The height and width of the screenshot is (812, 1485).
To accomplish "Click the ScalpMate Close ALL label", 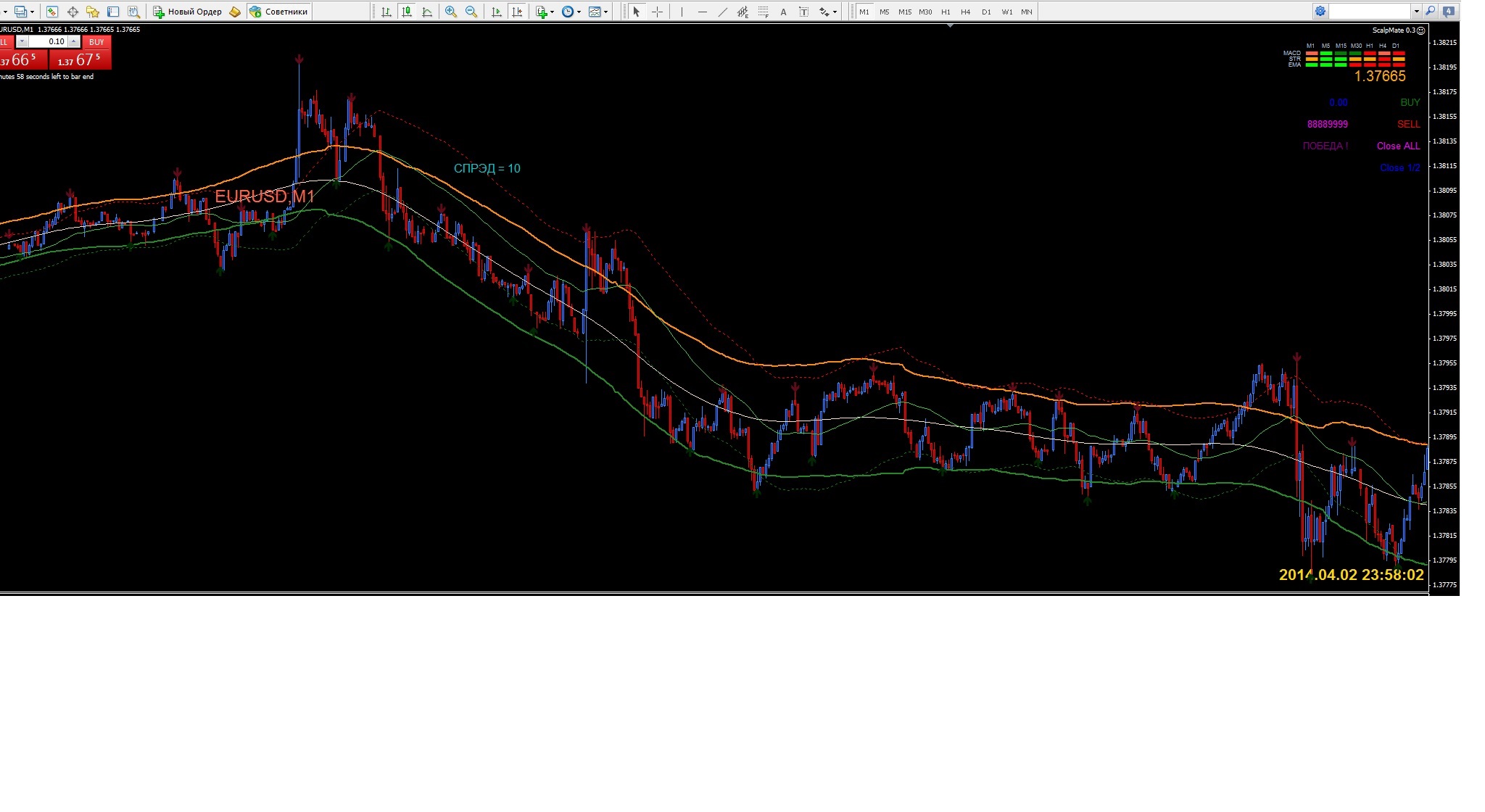I will click(1398, 146).
